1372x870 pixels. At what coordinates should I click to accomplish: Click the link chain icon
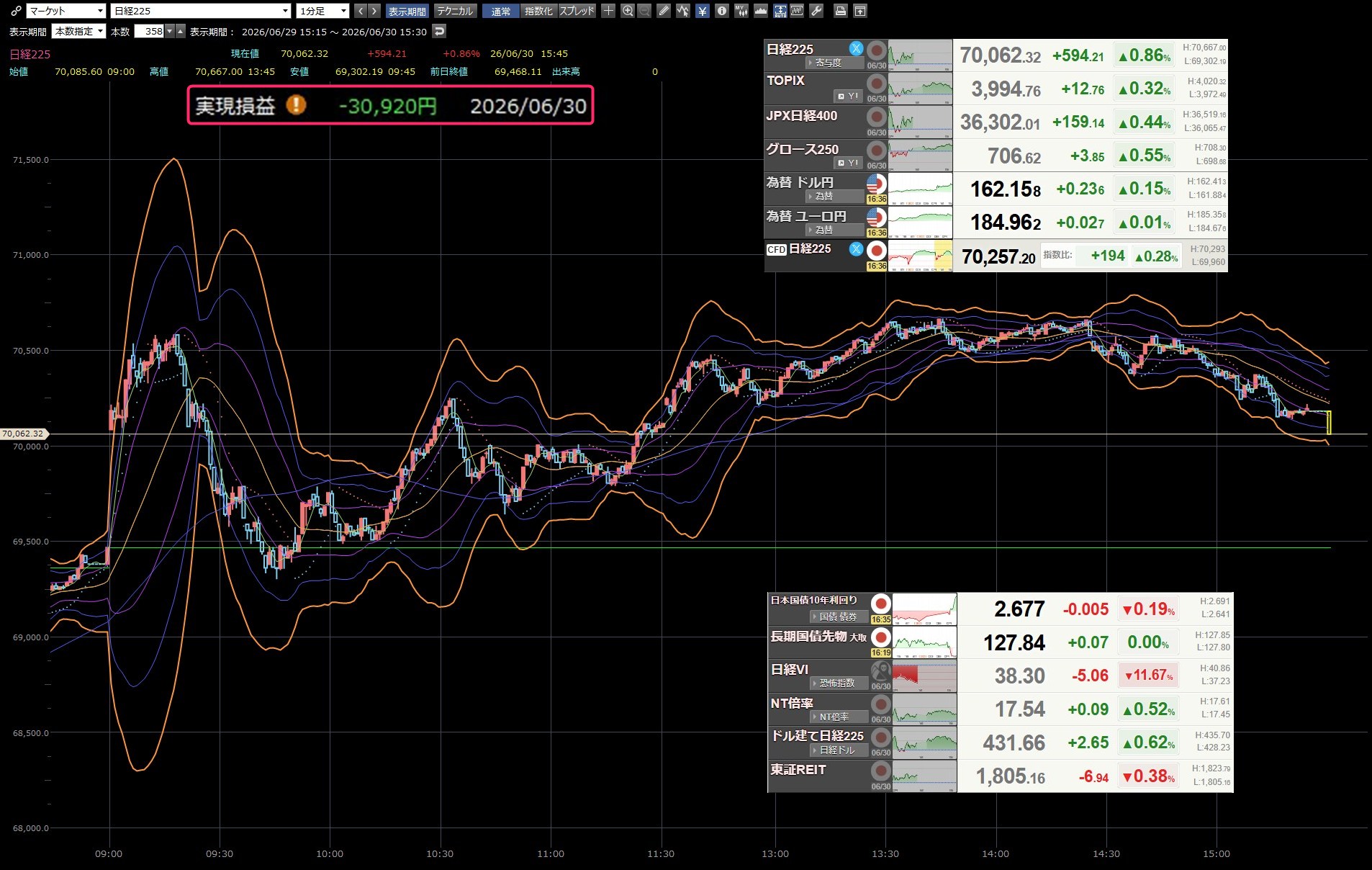pyautogui.click(x=15, y=11)
